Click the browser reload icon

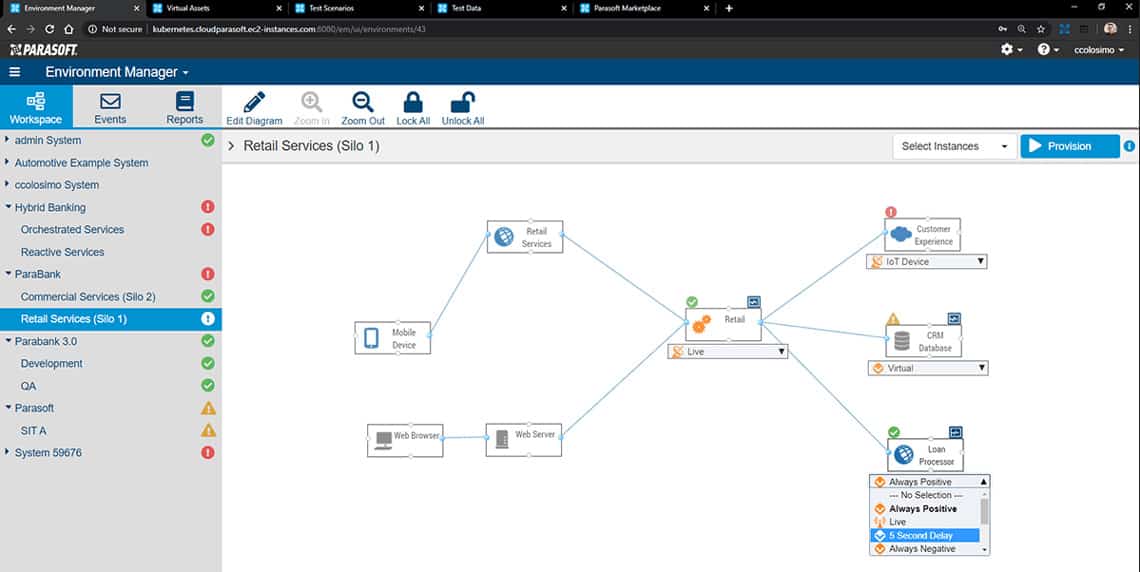(49, 29)
